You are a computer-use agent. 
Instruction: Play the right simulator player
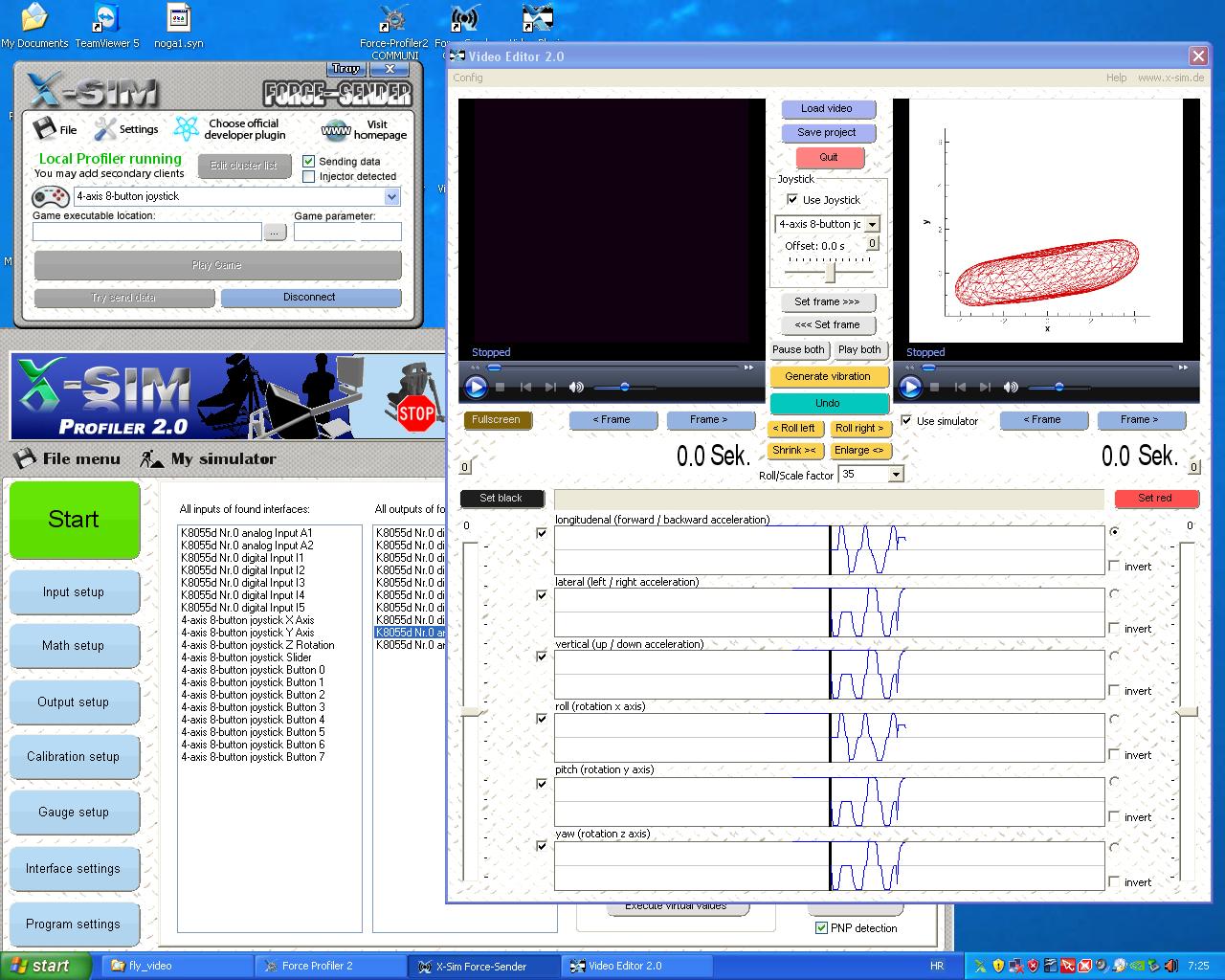click(910, 387)
